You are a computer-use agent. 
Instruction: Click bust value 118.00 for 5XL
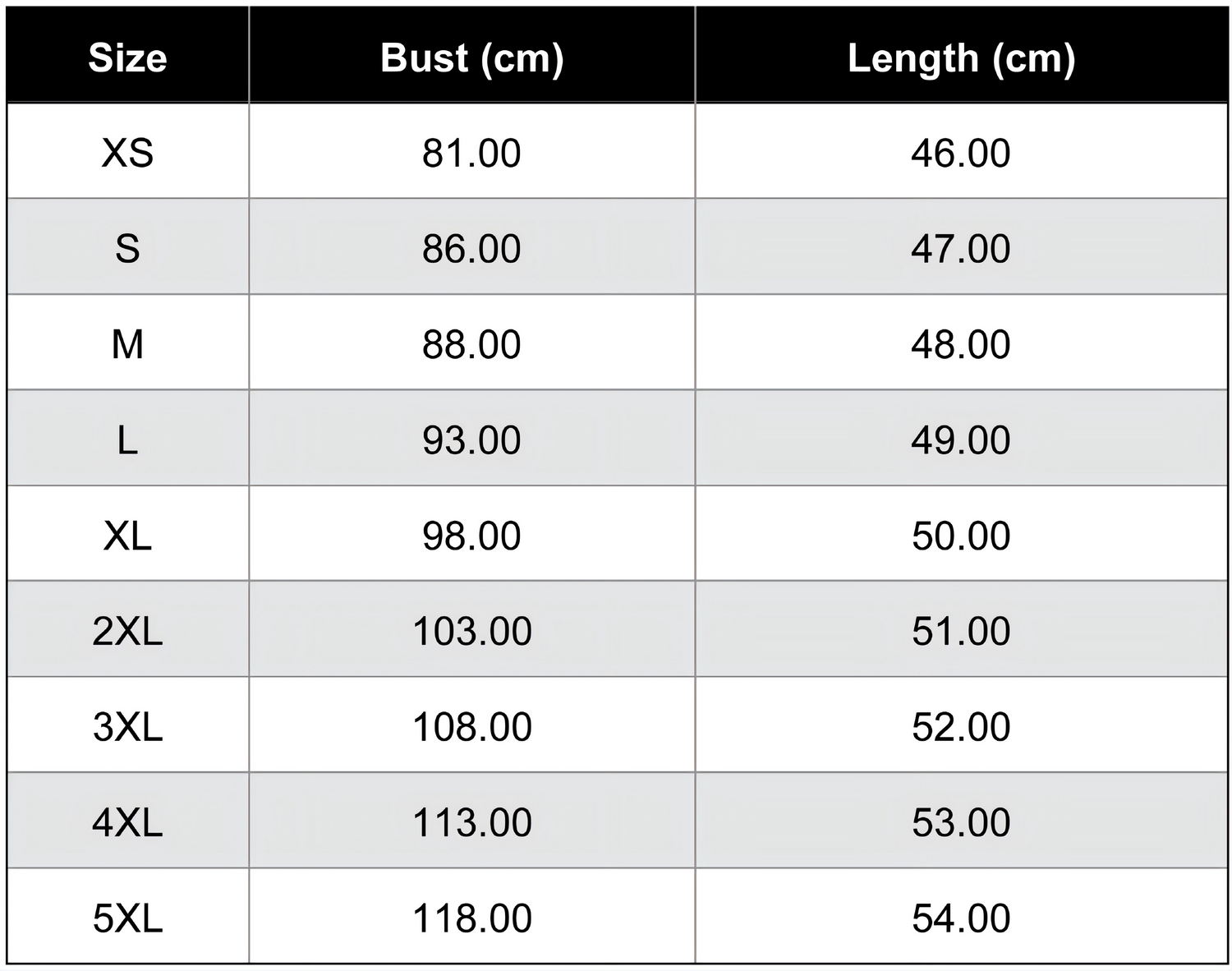[x=472, y=918]
